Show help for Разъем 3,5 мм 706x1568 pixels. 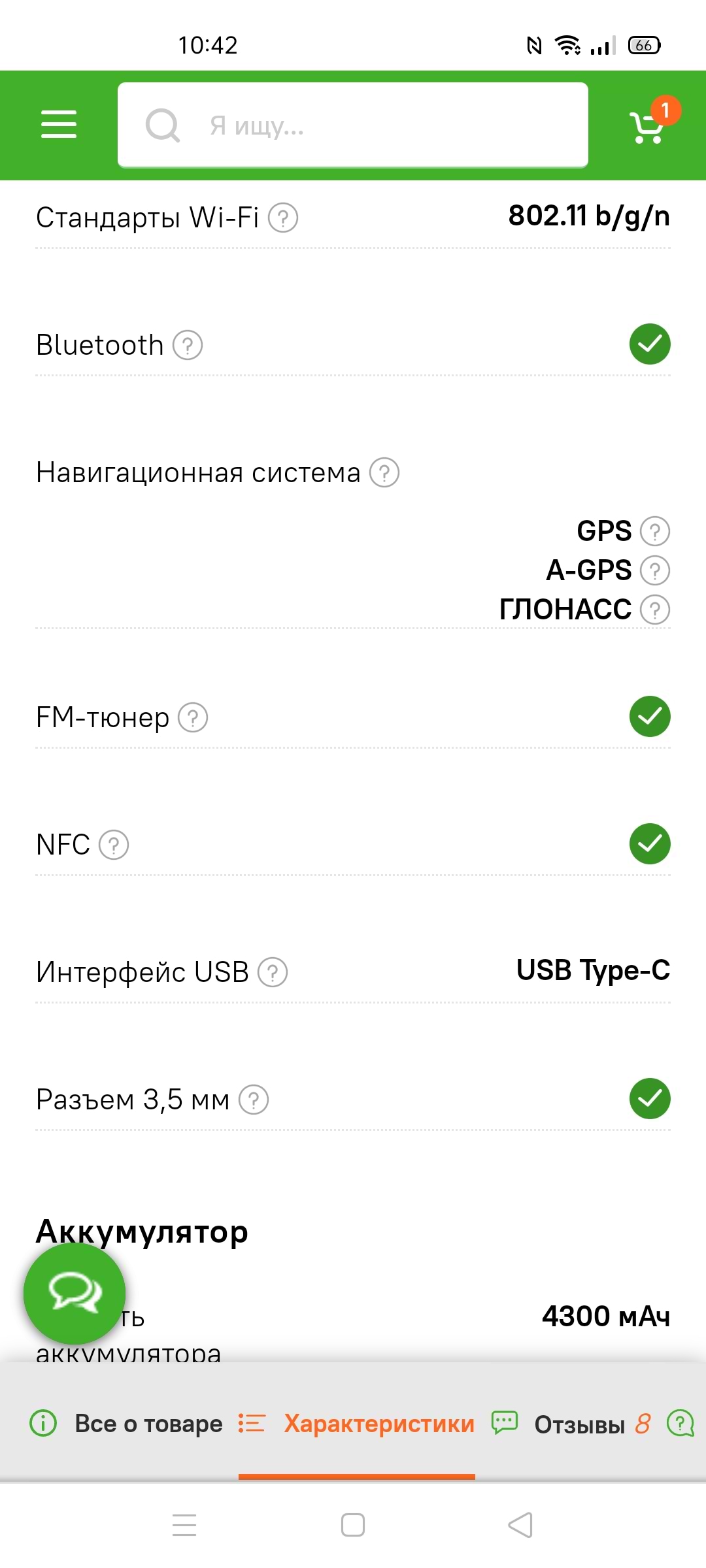click(x=254, y=1100)
